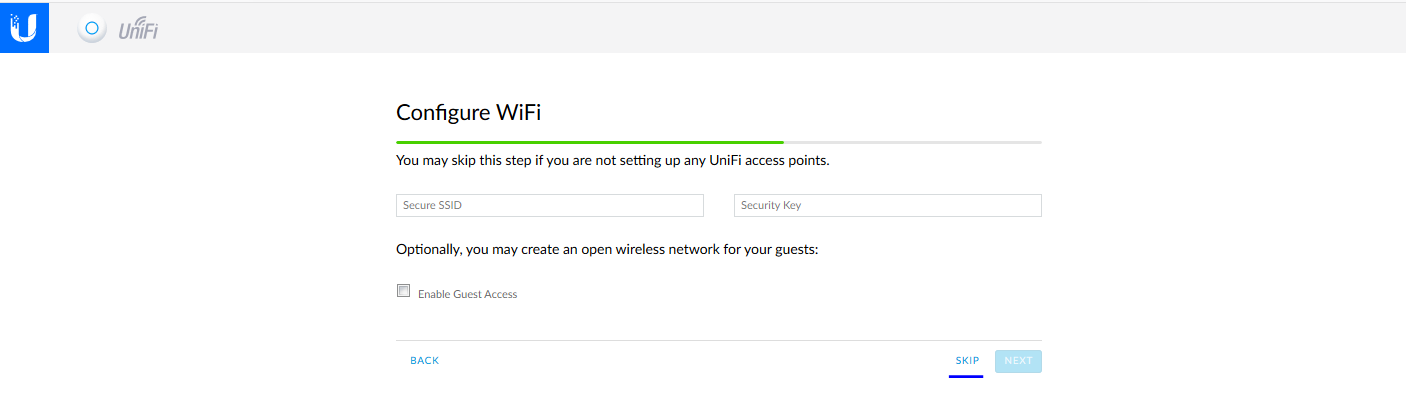Click the UniFi wordmark in the header
Viewport: 1406px width, 404px height.
coord(138,31)
